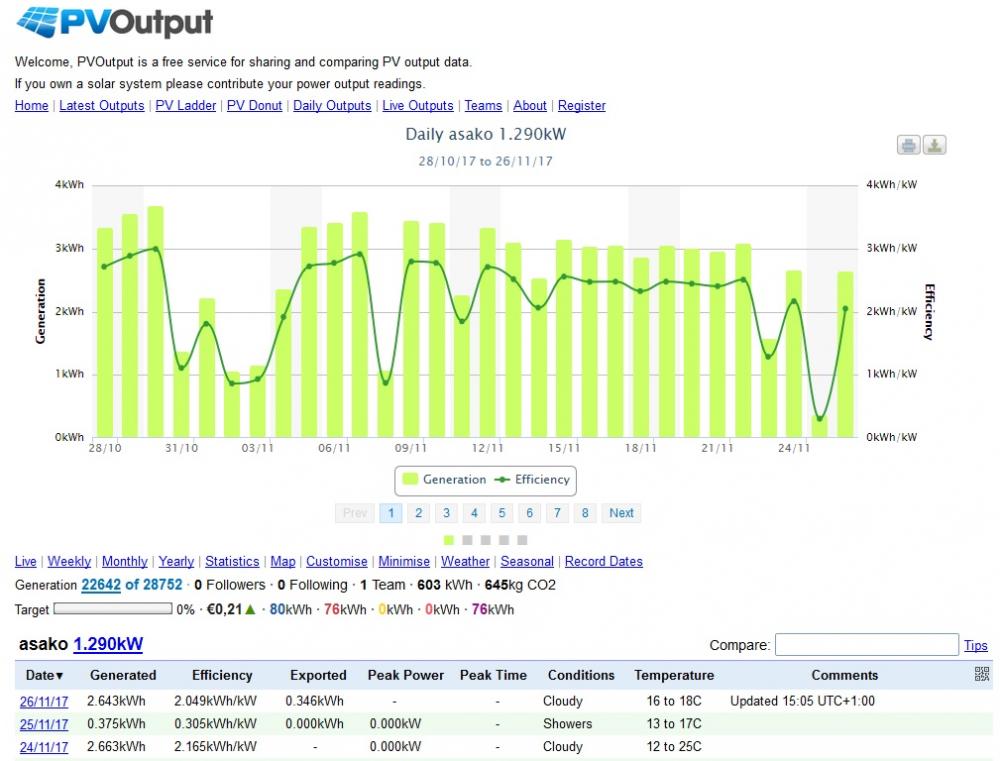Open PV Ladder page
This screenshot has height=761, width=1000.
[x=186, y=105]
